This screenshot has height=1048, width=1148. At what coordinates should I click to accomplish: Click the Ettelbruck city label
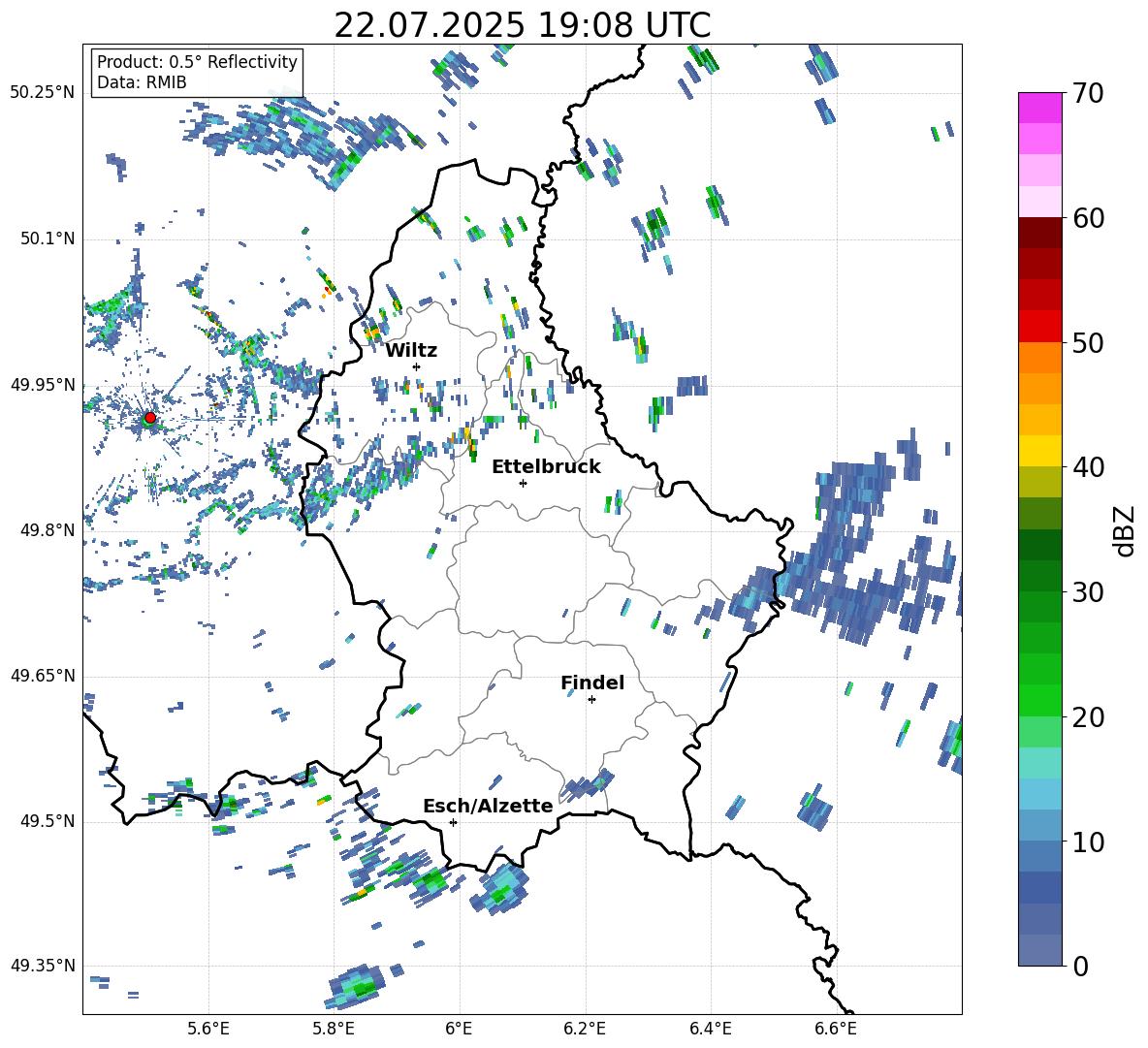[x=546, y=467]
